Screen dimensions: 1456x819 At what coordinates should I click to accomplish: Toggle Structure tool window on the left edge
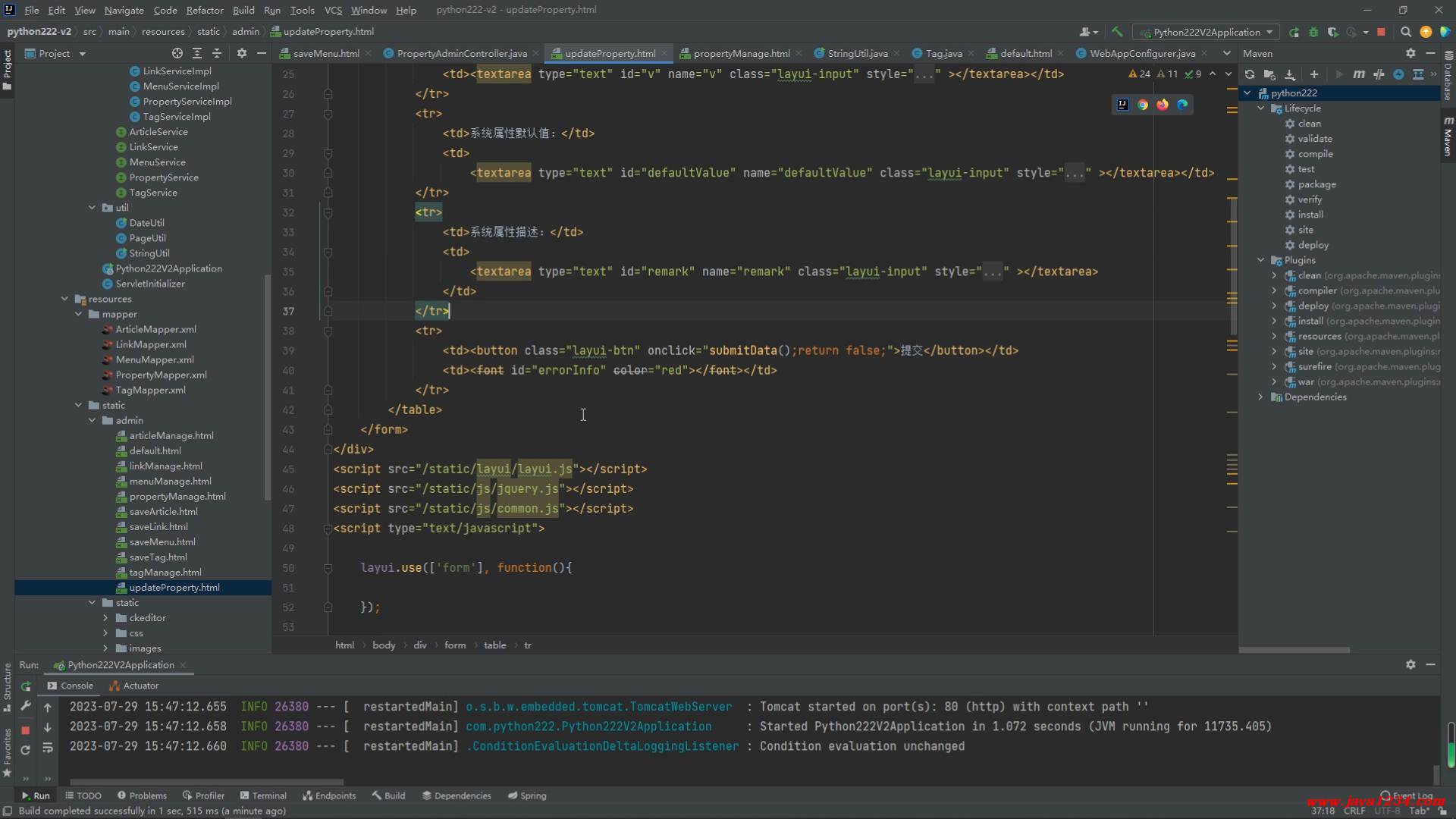[x=8, y=687]
